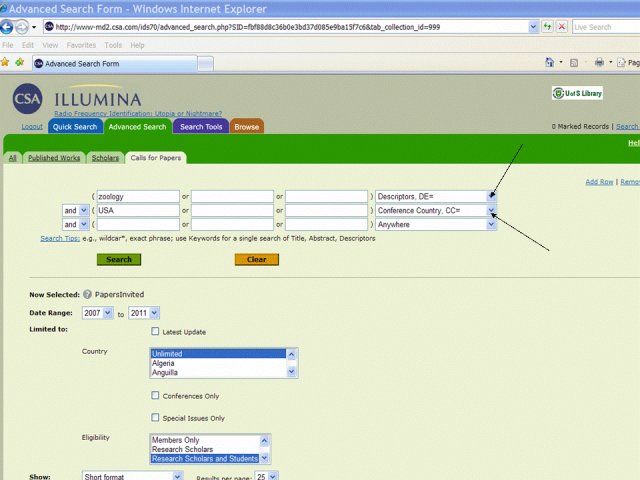Switch to the Advanced Search tab
640x480 pixels.
click(138, 127)
